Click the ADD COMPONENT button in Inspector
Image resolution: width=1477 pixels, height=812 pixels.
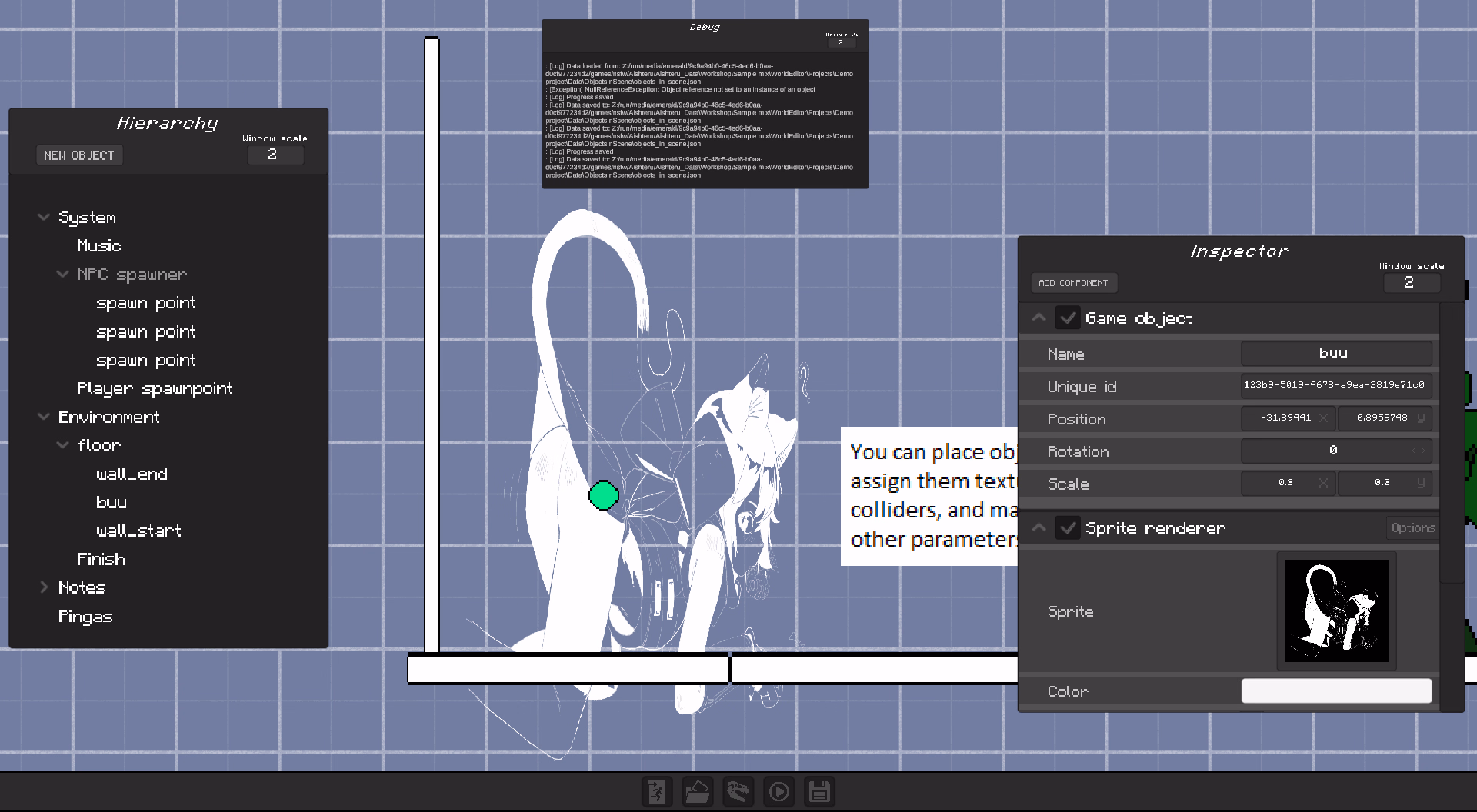coord(1074,283)
